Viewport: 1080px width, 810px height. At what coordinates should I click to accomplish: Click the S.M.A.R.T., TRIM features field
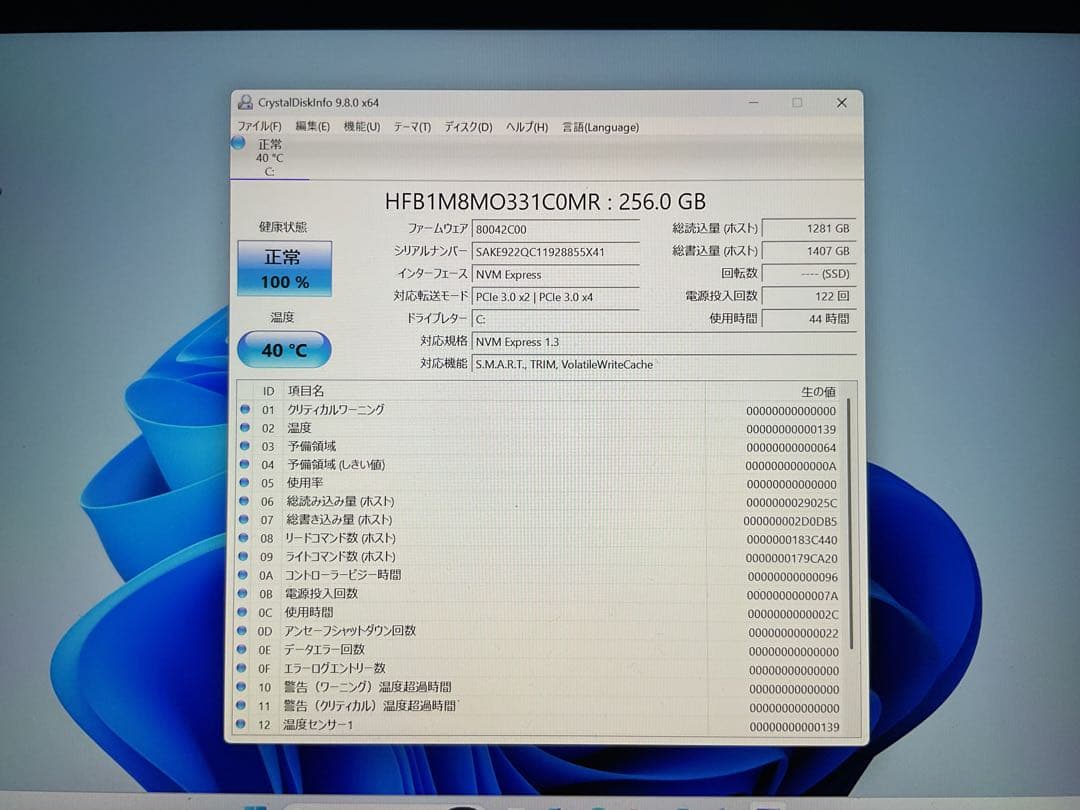pos(664,364)
